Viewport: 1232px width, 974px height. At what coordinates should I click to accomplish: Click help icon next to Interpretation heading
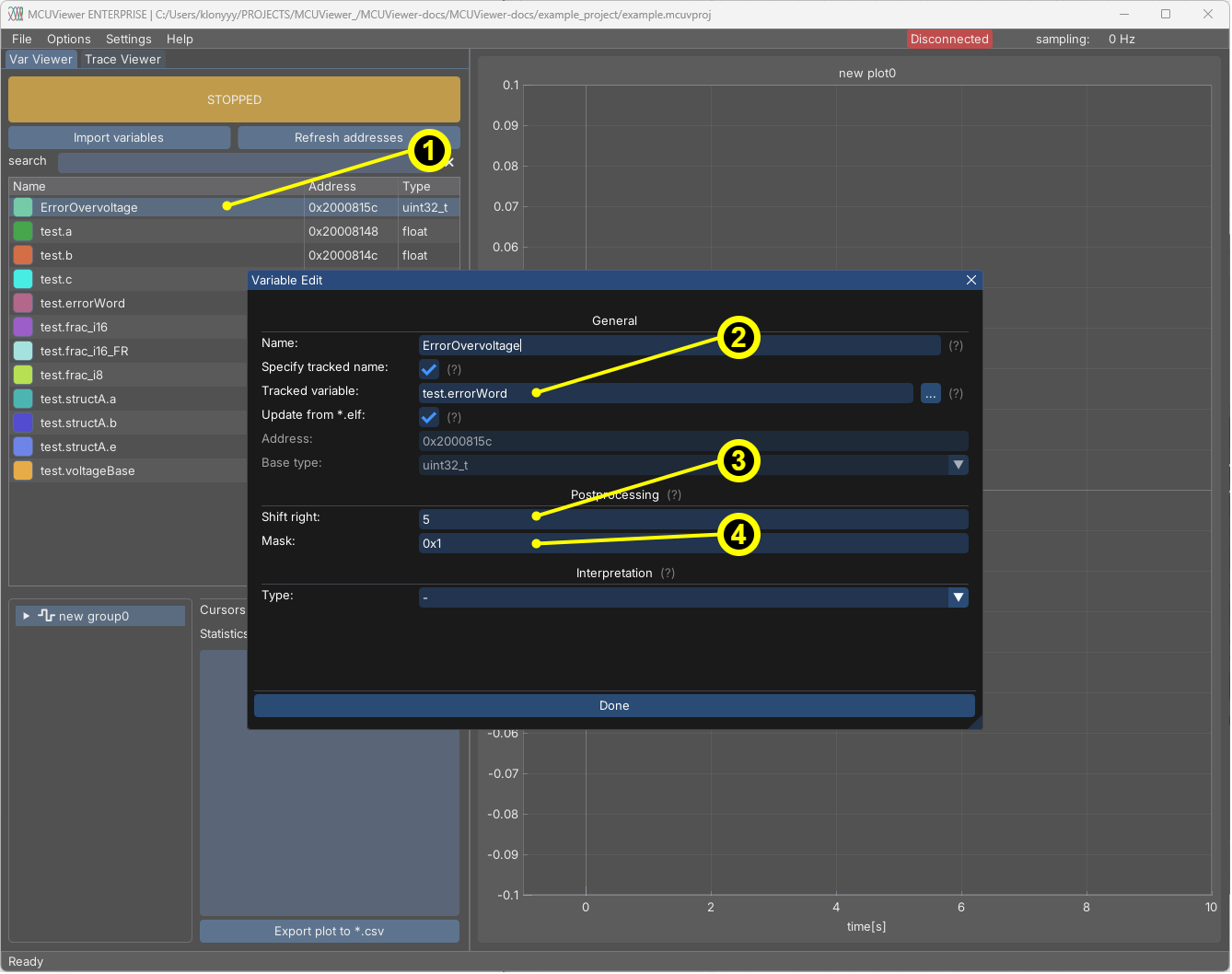[668, 574]
